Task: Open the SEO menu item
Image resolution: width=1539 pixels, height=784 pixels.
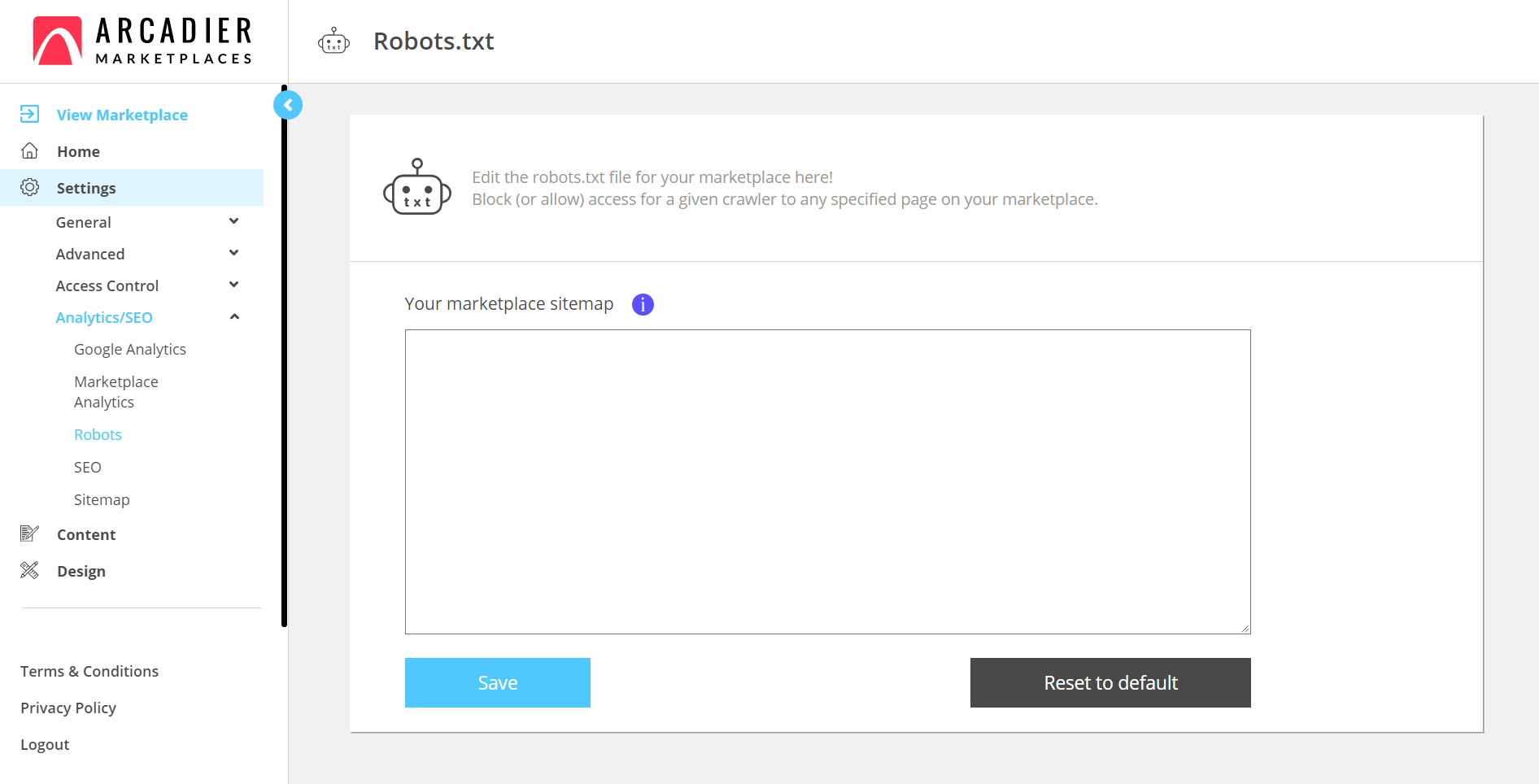Action: click(88, 467)
